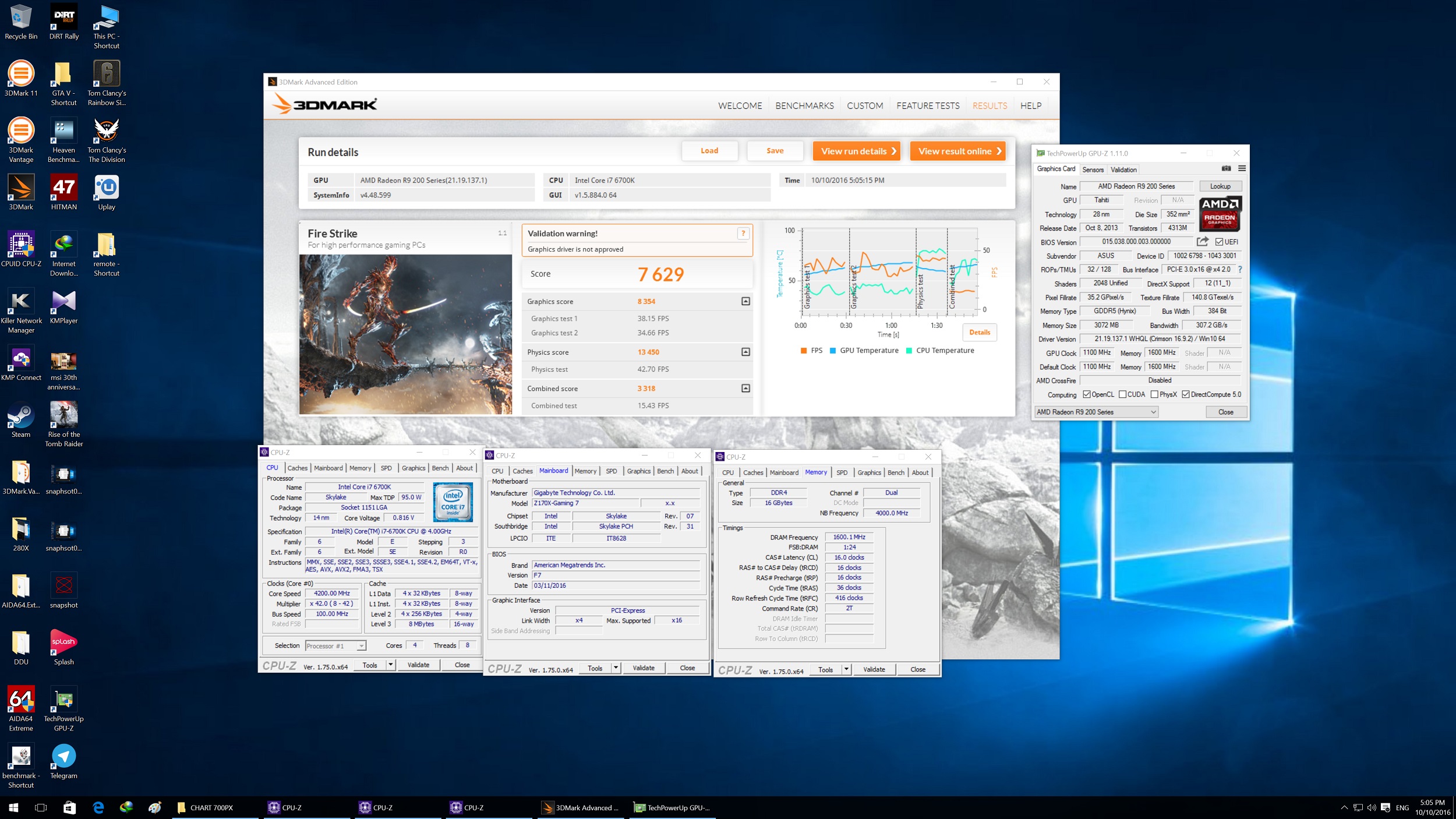Viewport: 1456px width, 819px height.
Task: Launch Killer Network Manager icon
Action: point(21,311)
